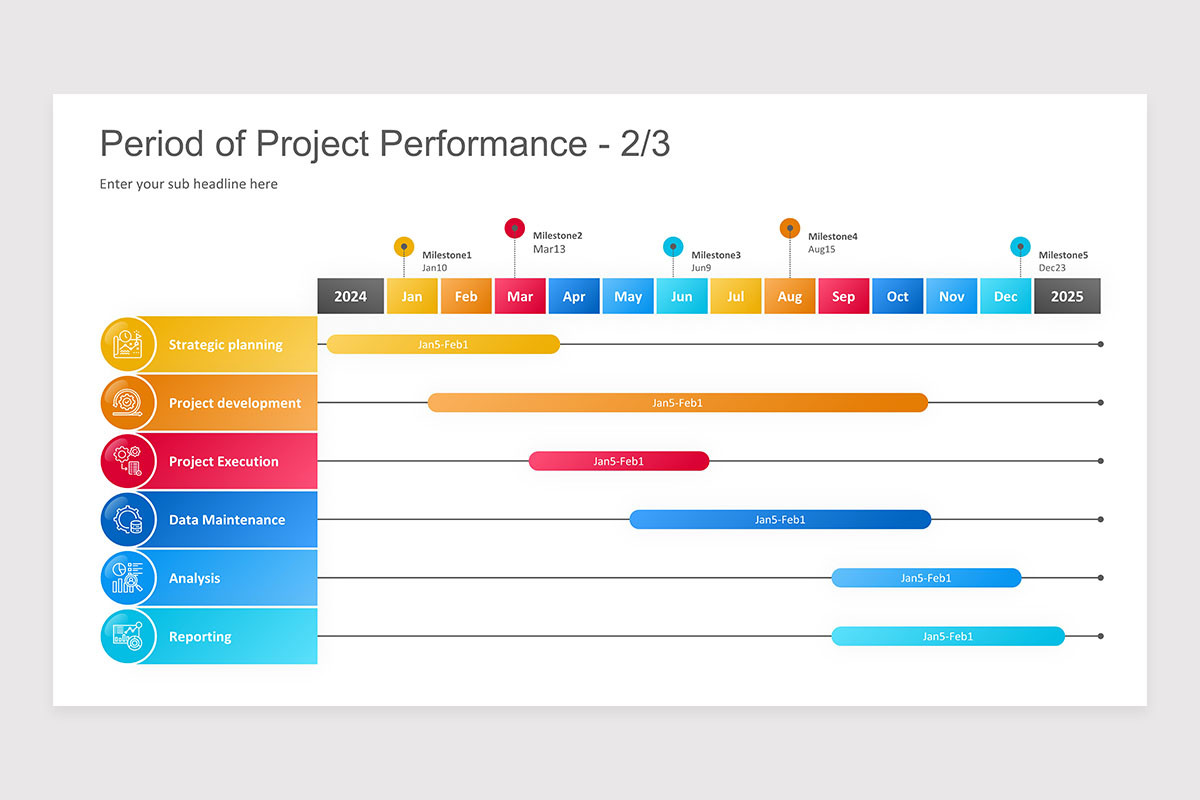Select the Milestone2 red pin marker
1200x800 pixels.
tap(515, 228)
